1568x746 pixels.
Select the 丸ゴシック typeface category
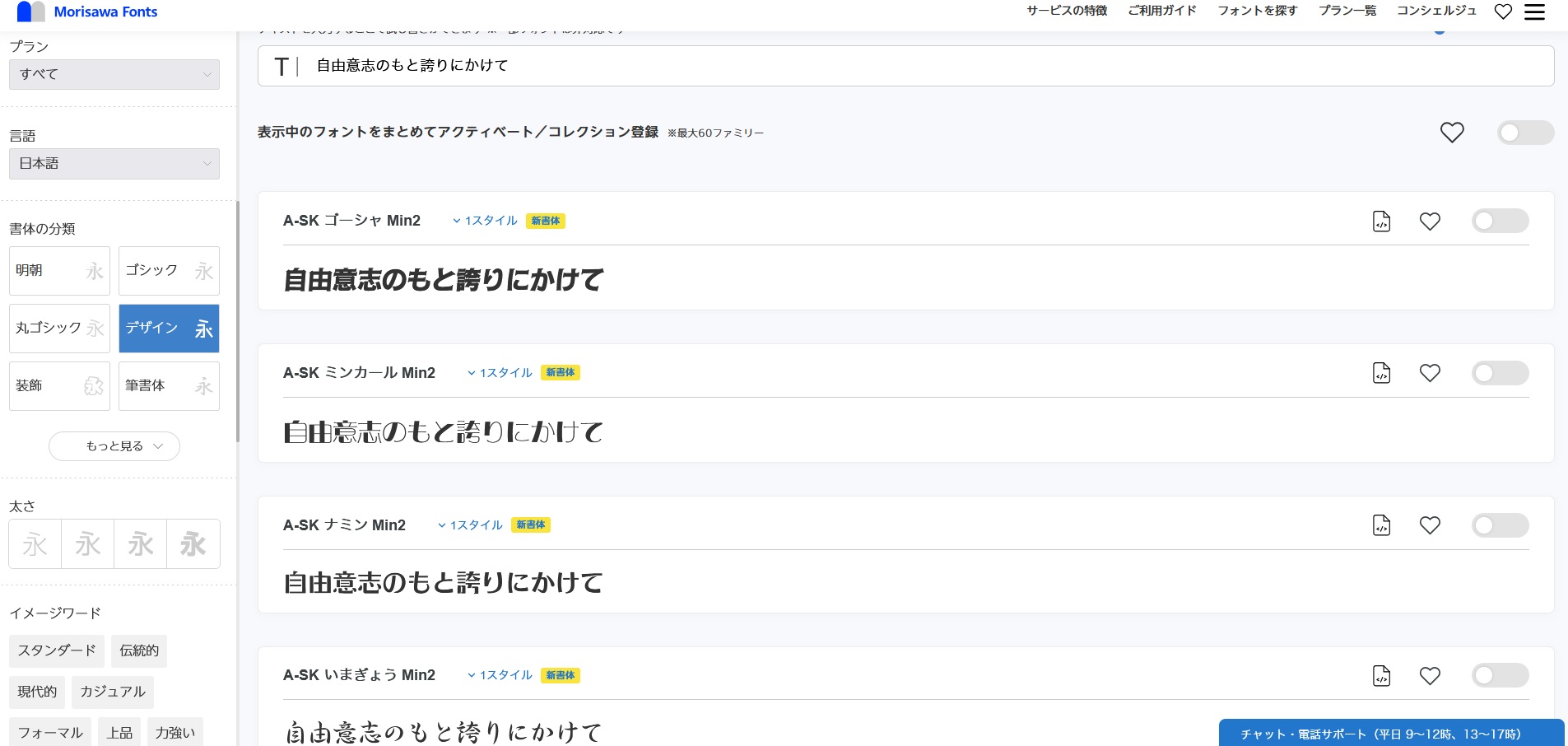click(x=59, y=329)
